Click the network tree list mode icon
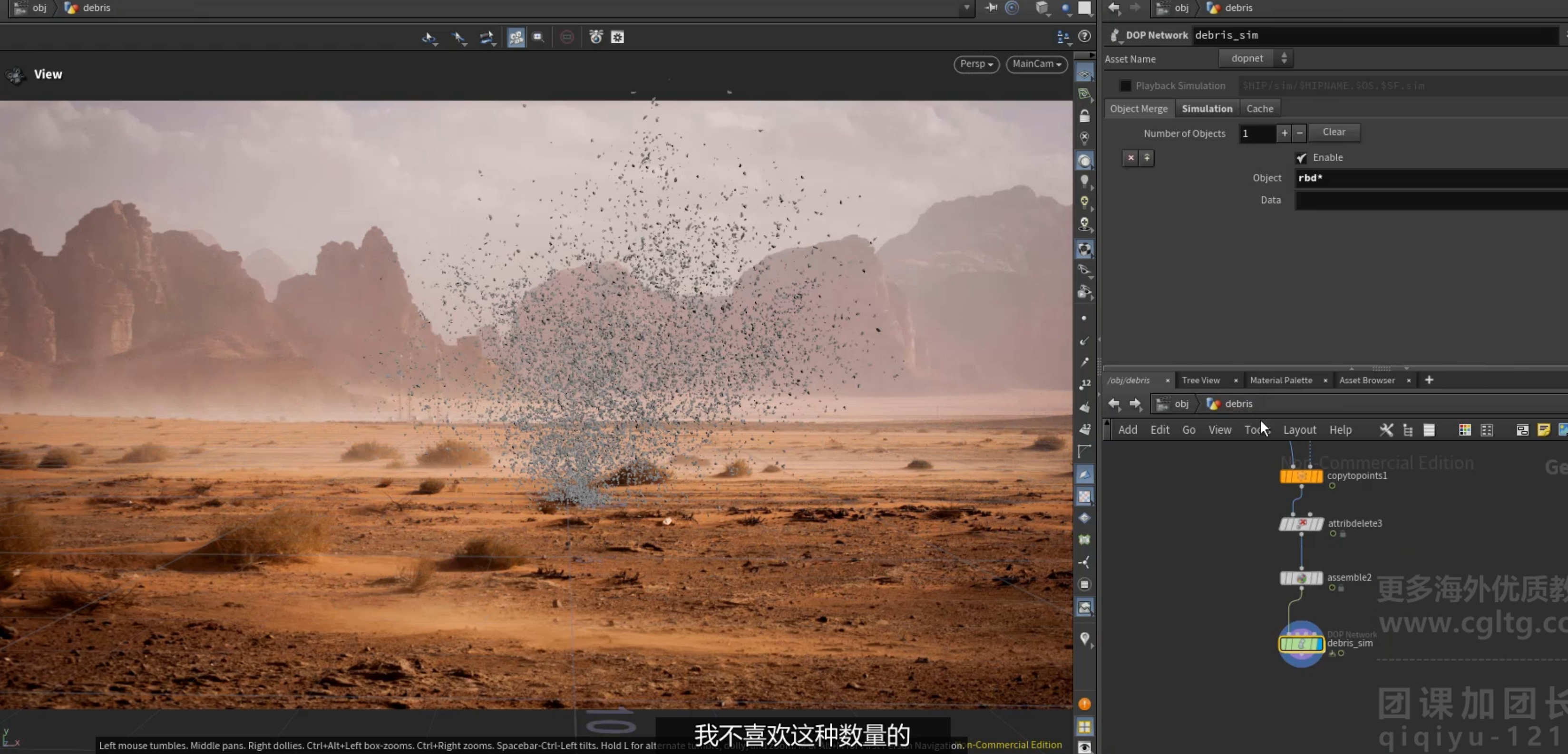The image size is (1568, 754). click(x=1408, y=430)
